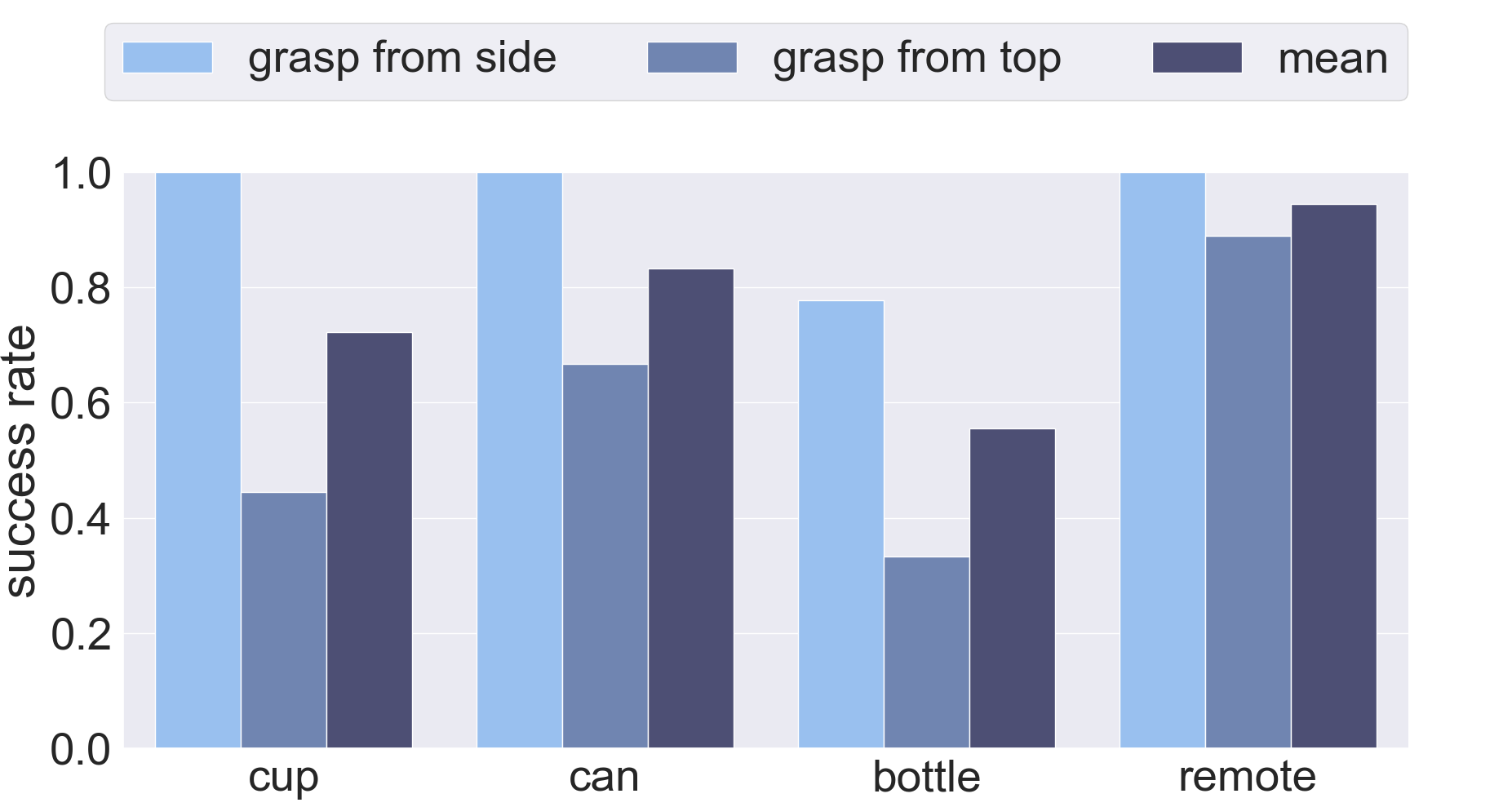Select the bottle grasp from top bar
The width and height of the screenshot is (1512, 807).
pyautogui.click(x=927, y=652)
